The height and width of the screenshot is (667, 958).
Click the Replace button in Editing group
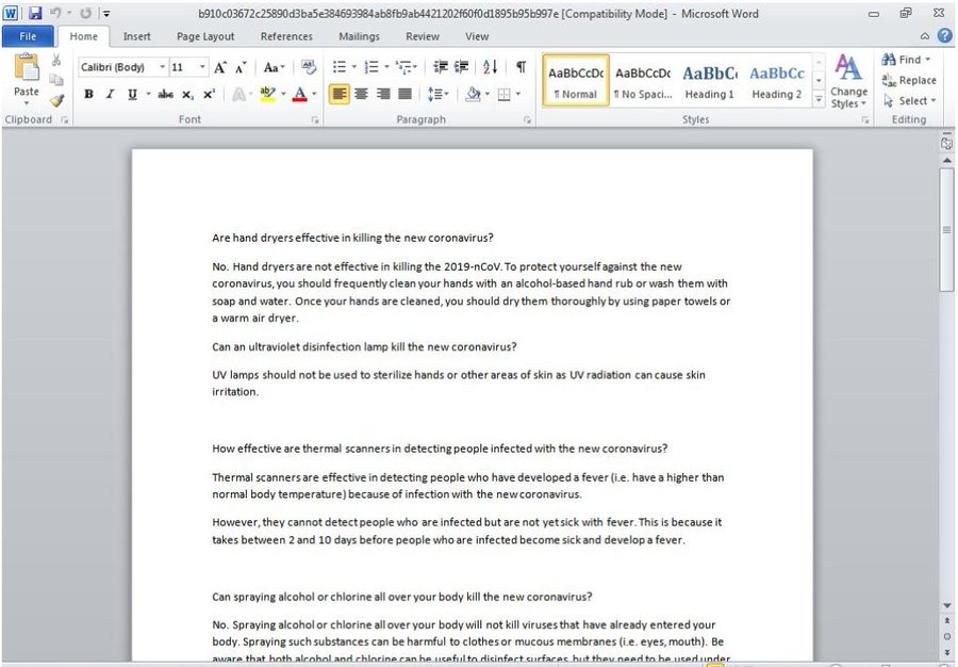[908, 80]
